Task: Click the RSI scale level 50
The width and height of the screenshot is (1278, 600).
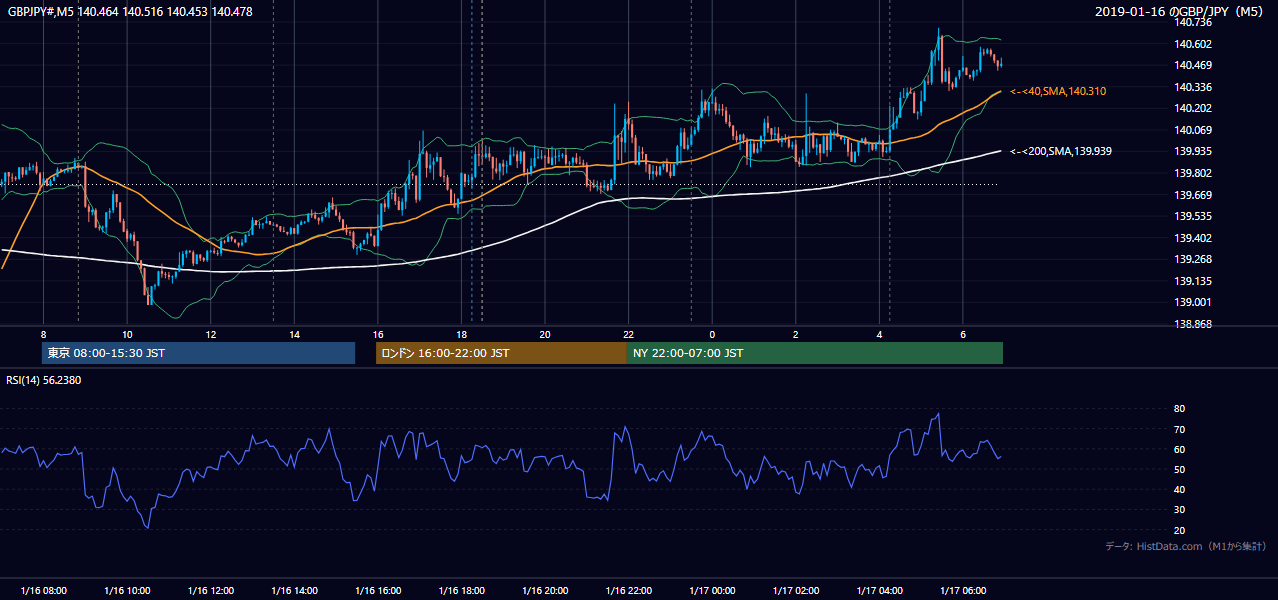Action: [1179, 469]
